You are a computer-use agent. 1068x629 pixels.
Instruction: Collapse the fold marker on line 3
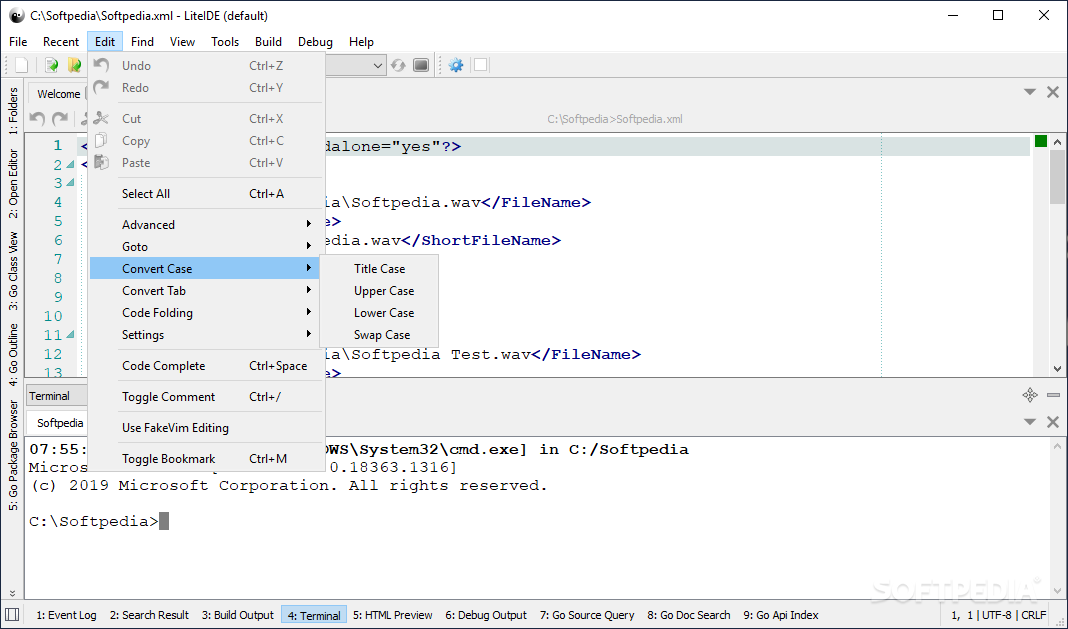click(70, 183)
